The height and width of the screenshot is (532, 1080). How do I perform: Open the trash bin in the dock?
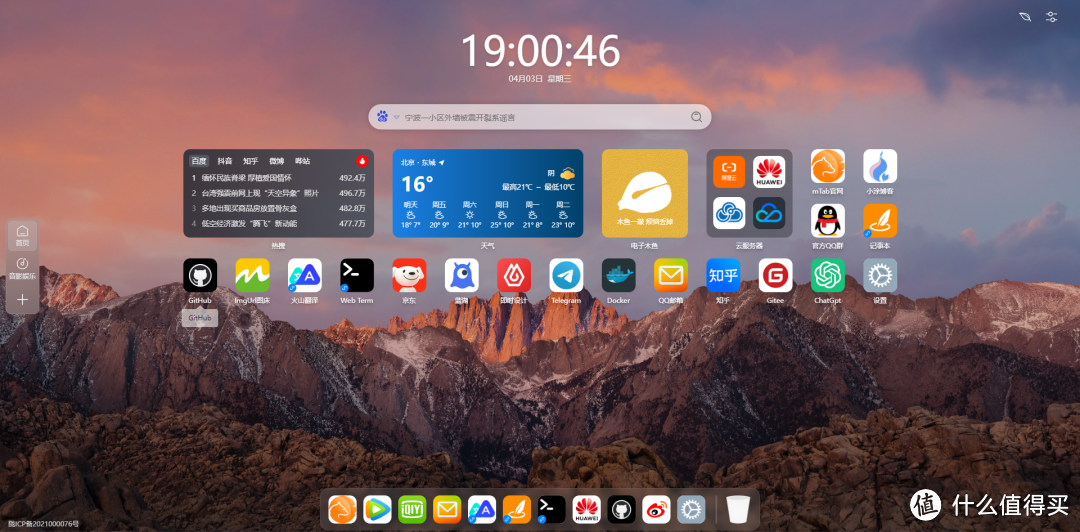pos(738,510)
